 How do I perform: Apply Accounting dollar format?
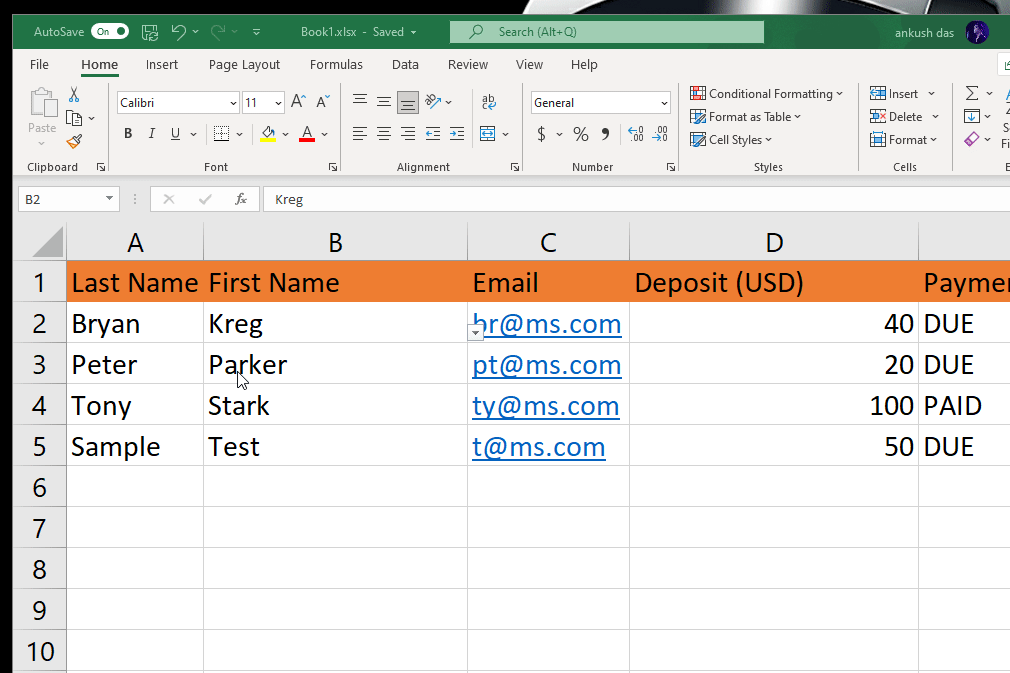pyautogui.click(x=542, y=134)
